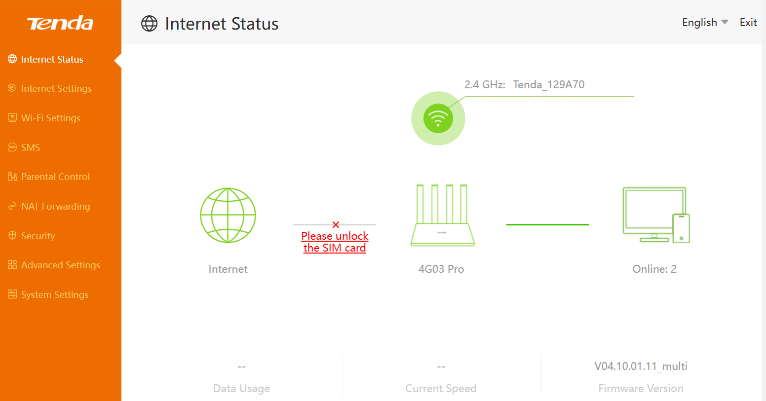Follow 'Please unlock the SIM card' link
The height and width of the screenshot is (401, 766).
coord(335,242)
